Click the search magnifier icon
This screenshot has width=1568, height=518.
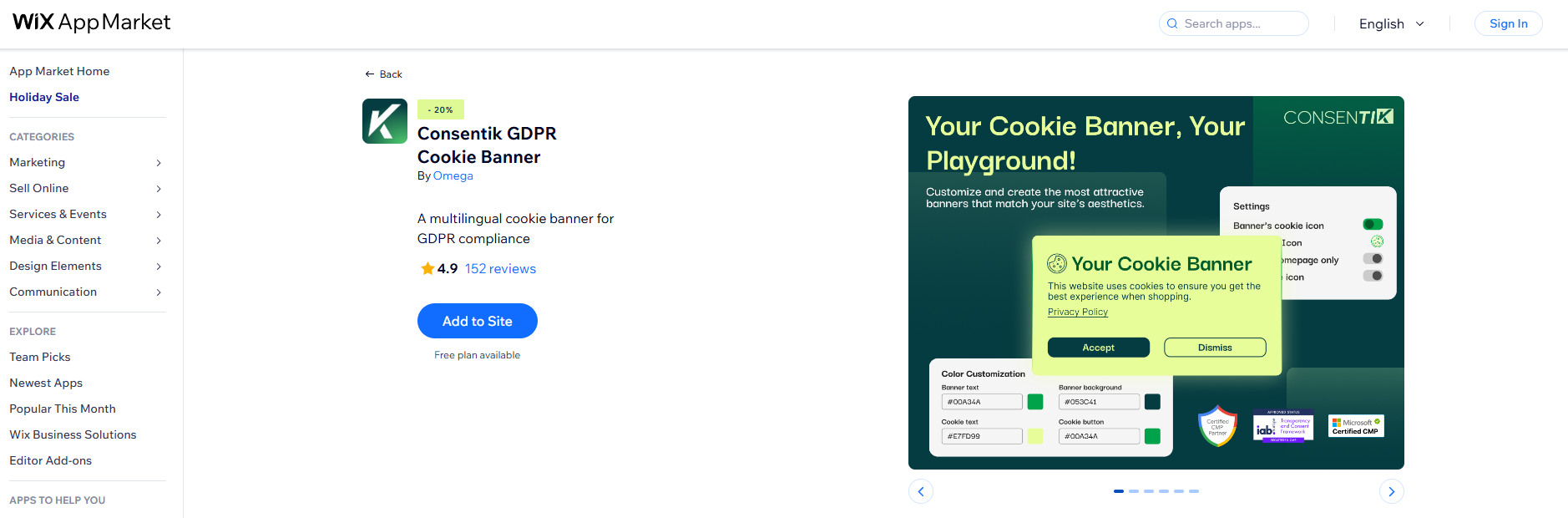pos(1172,23)
